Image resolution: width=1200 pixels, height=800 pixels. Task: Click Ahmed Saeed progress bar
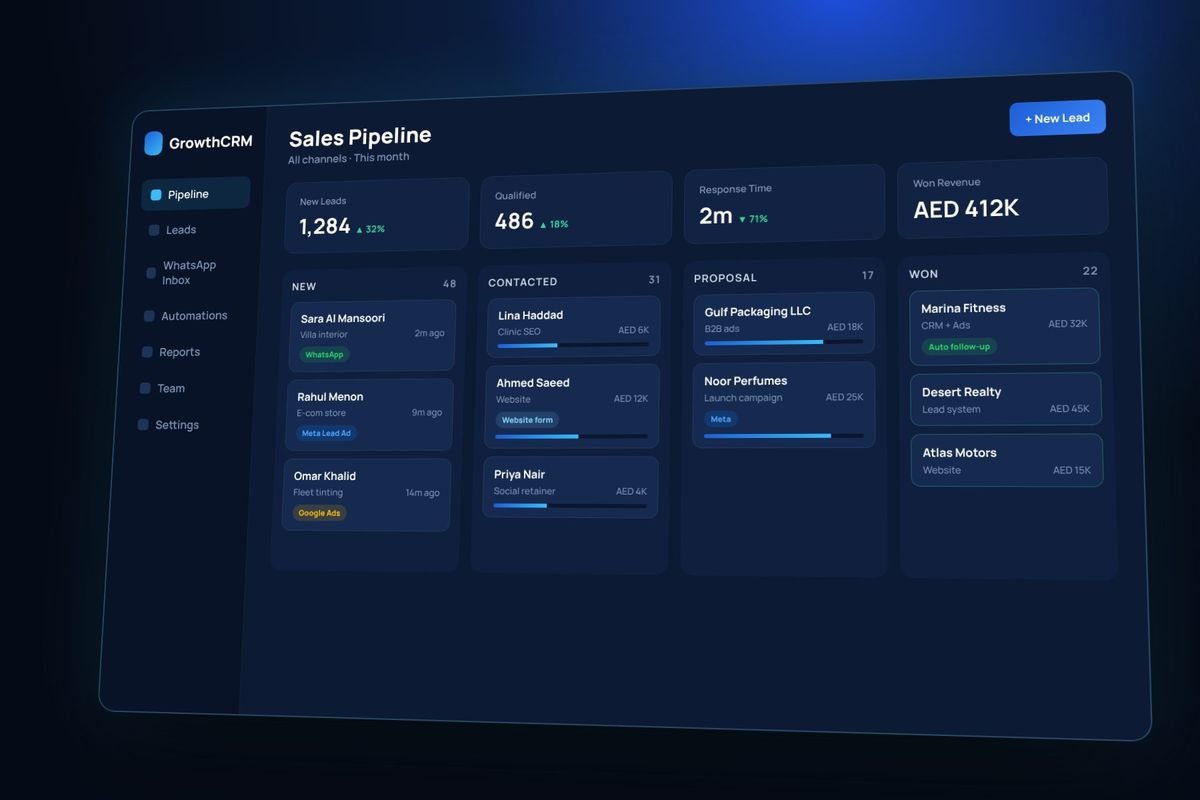click(571, 436)
